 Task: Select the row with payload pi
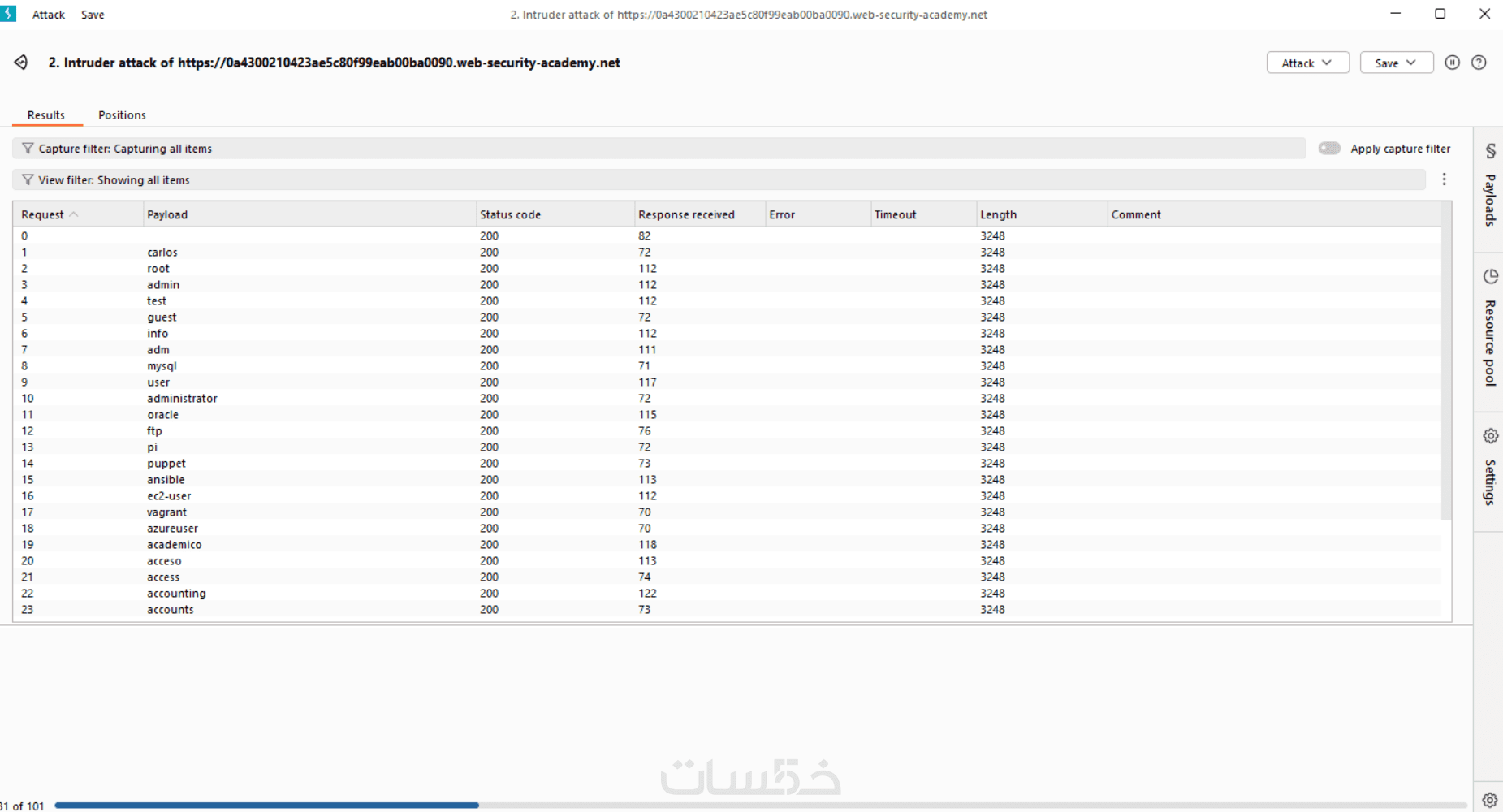(727, 447)
